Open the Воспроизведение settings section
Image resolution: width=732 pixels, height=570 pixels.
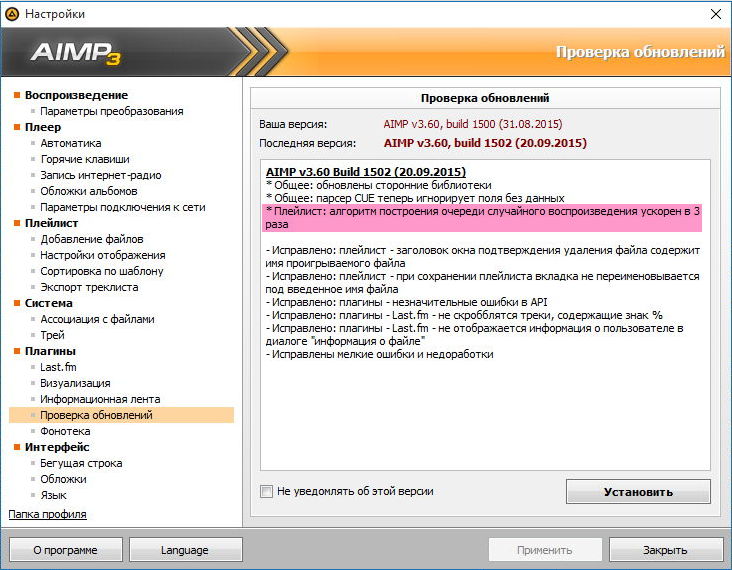click(x=76, y=95)
